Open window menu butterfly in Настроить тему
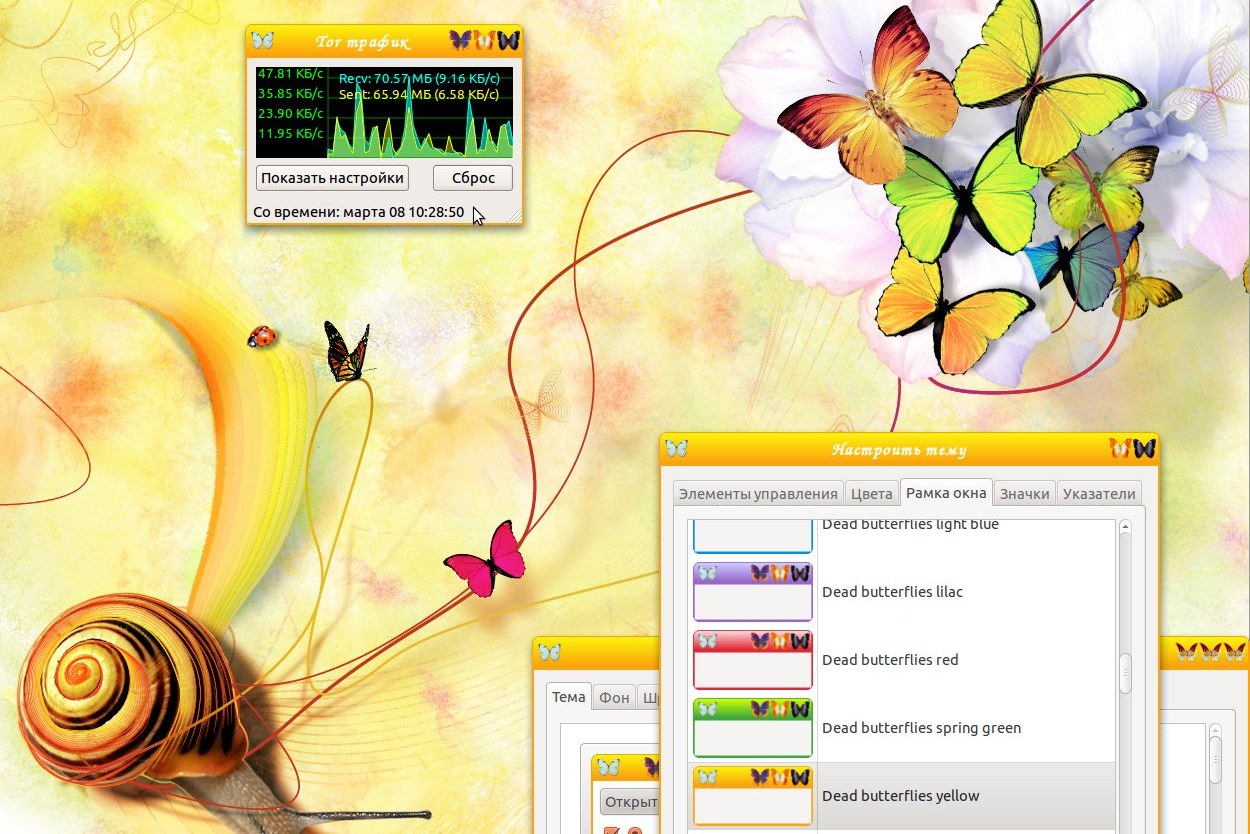This screenshot has height=834, width=1250. pos(677,448)
